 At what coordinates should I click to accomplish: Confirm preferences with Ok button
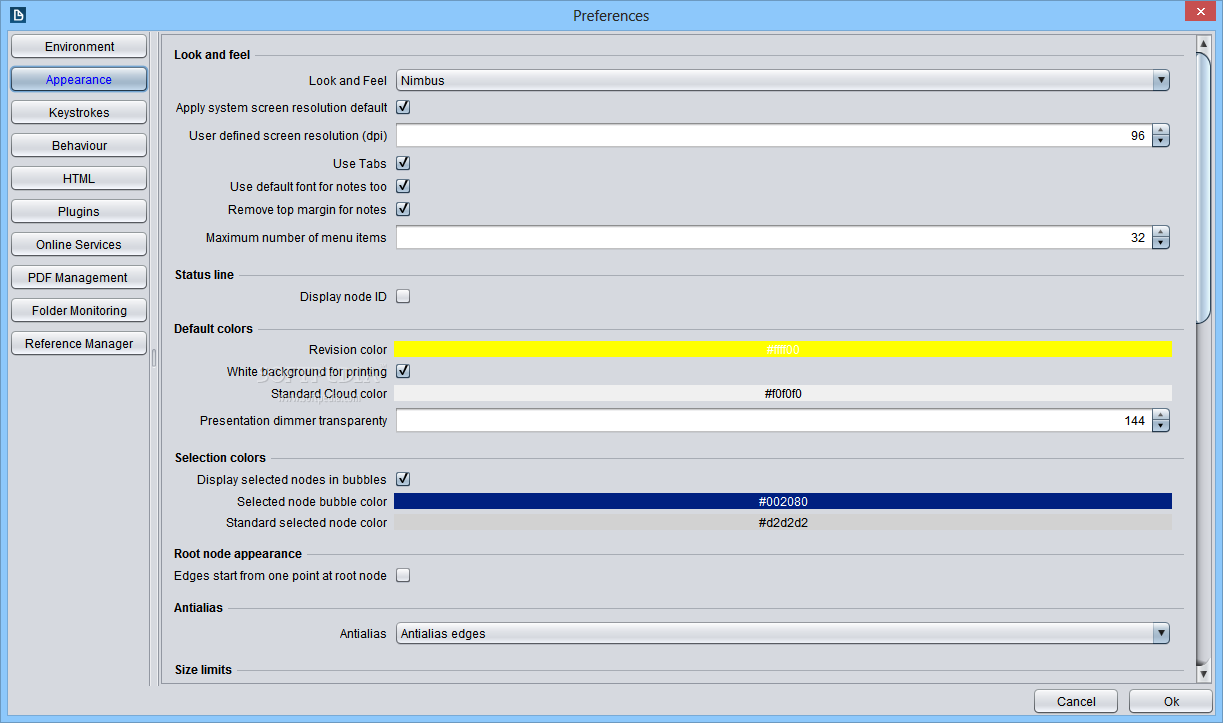1171,702
